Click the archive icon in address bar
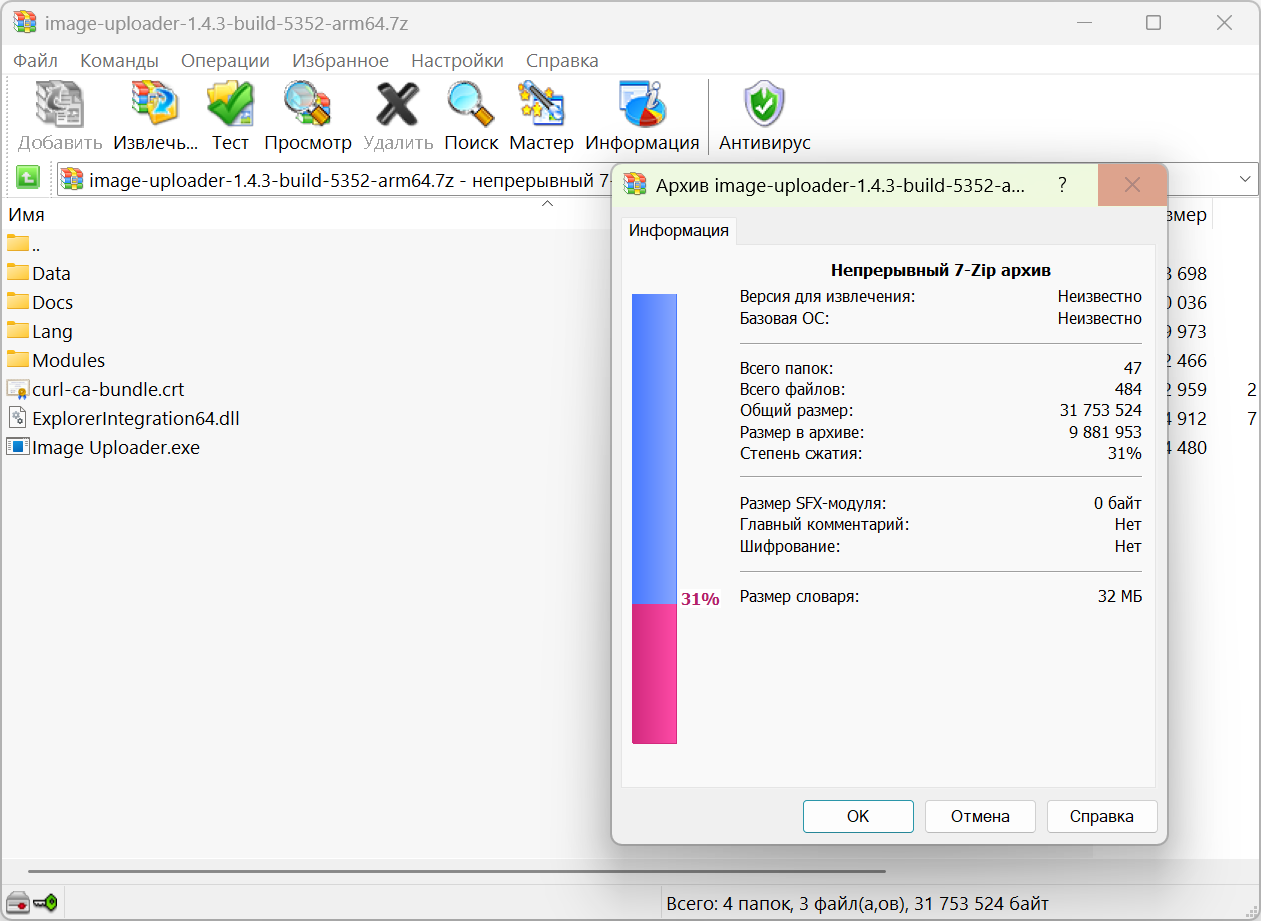The height and width of the screenshot is (921, 1261). [x=72, y=179]
